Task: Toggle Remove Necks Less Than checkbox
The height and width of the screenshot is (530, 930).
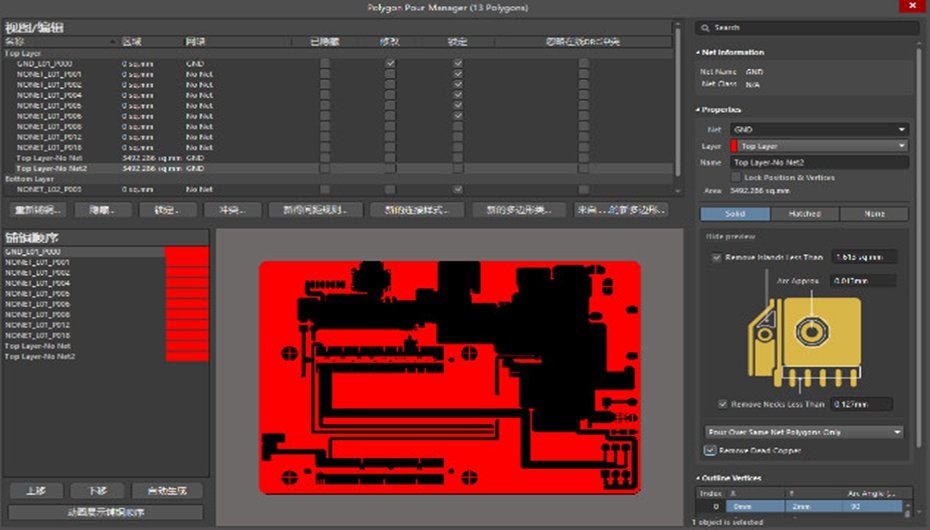Action: pyautogui.click(x=722, y=404)
